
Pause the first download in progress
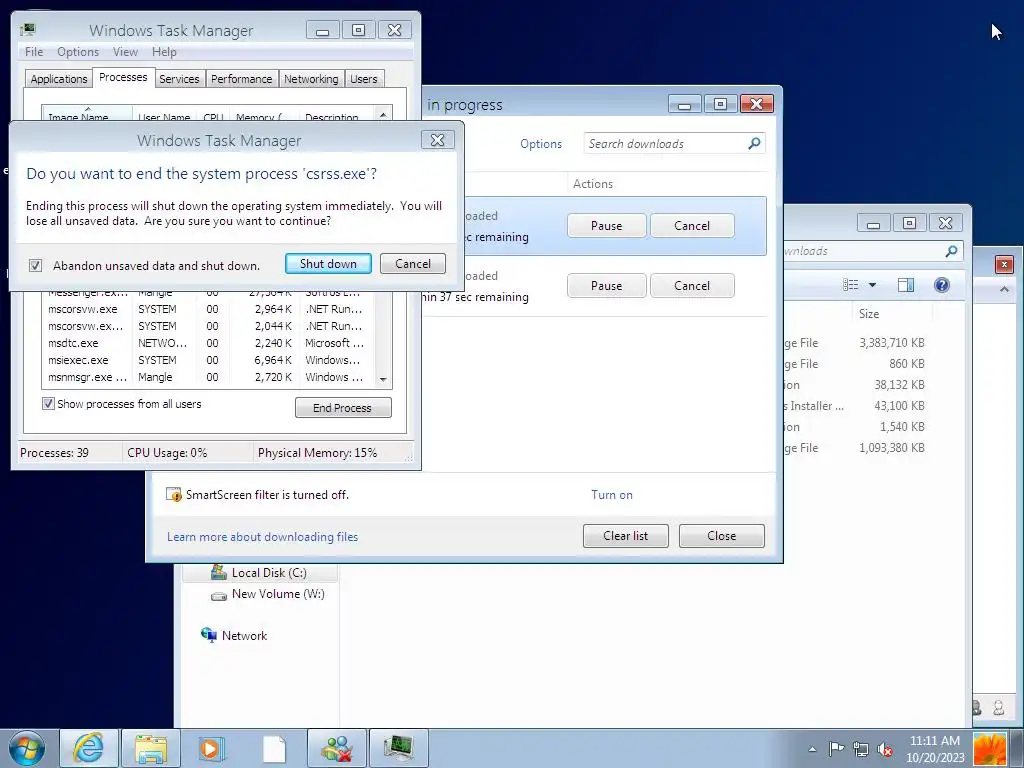point(607,225)
